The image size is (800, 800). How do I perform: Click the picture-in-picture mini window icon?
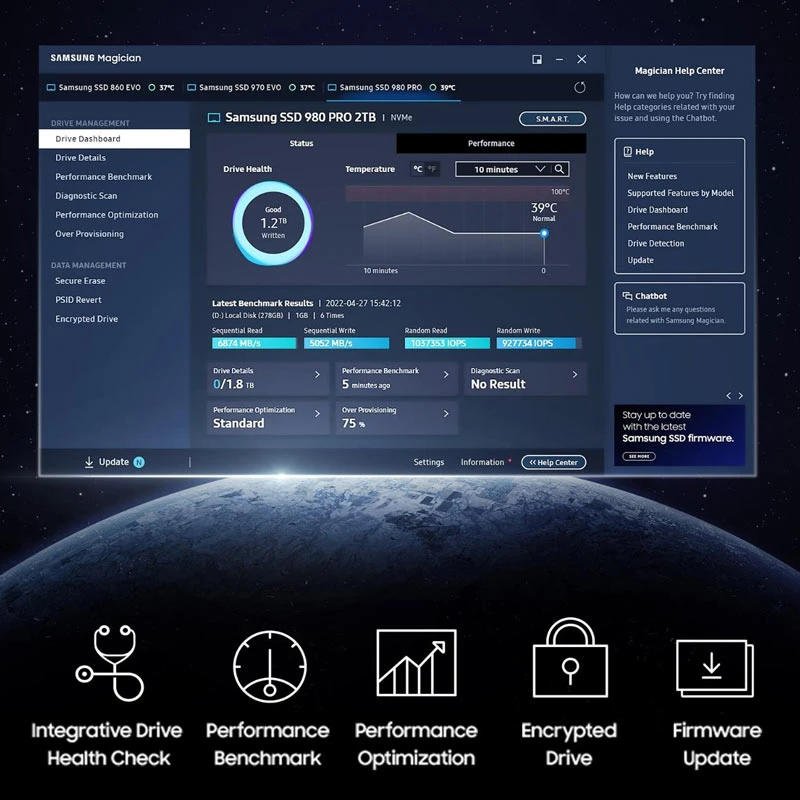(x=537, y=59)
